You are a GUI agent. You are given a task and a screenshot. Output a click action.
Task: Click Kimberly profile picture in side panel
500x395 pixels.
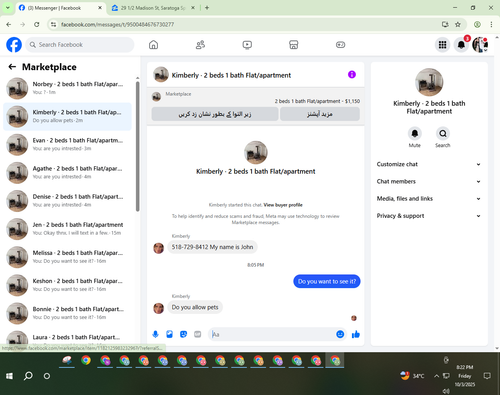(429, 82)
